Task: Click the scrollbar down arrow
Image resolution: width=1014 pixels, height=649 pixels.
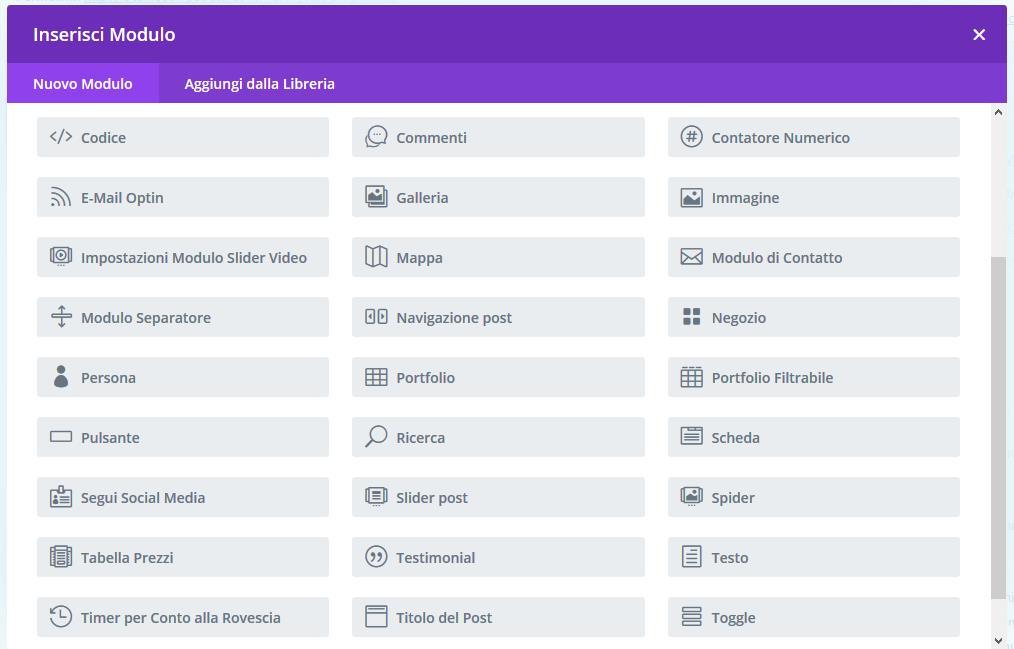Action: (x=998, y=640)
